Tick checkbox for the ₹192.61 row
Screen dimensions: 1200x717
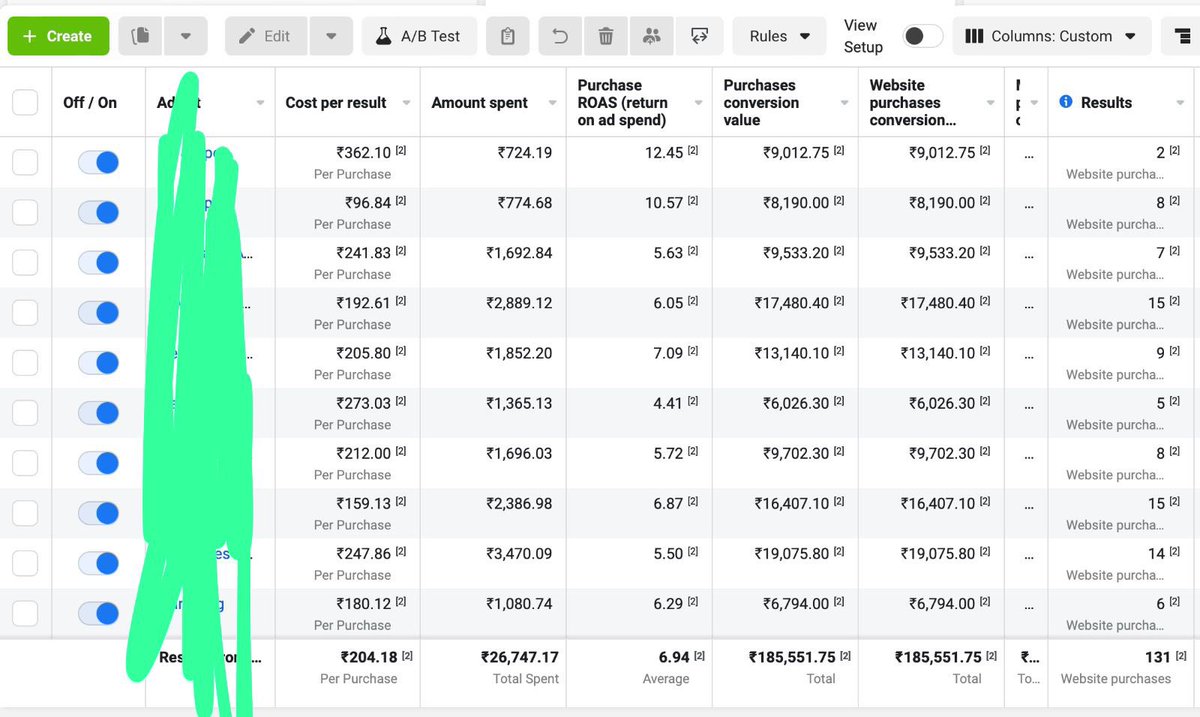(25, 312)
